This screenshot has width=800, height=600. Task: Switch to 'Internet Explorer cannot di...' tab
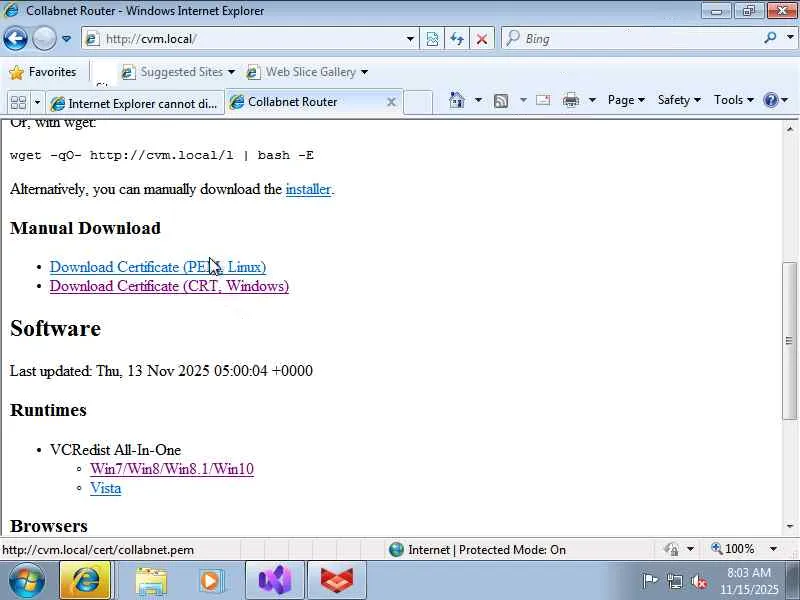(135, 104)
